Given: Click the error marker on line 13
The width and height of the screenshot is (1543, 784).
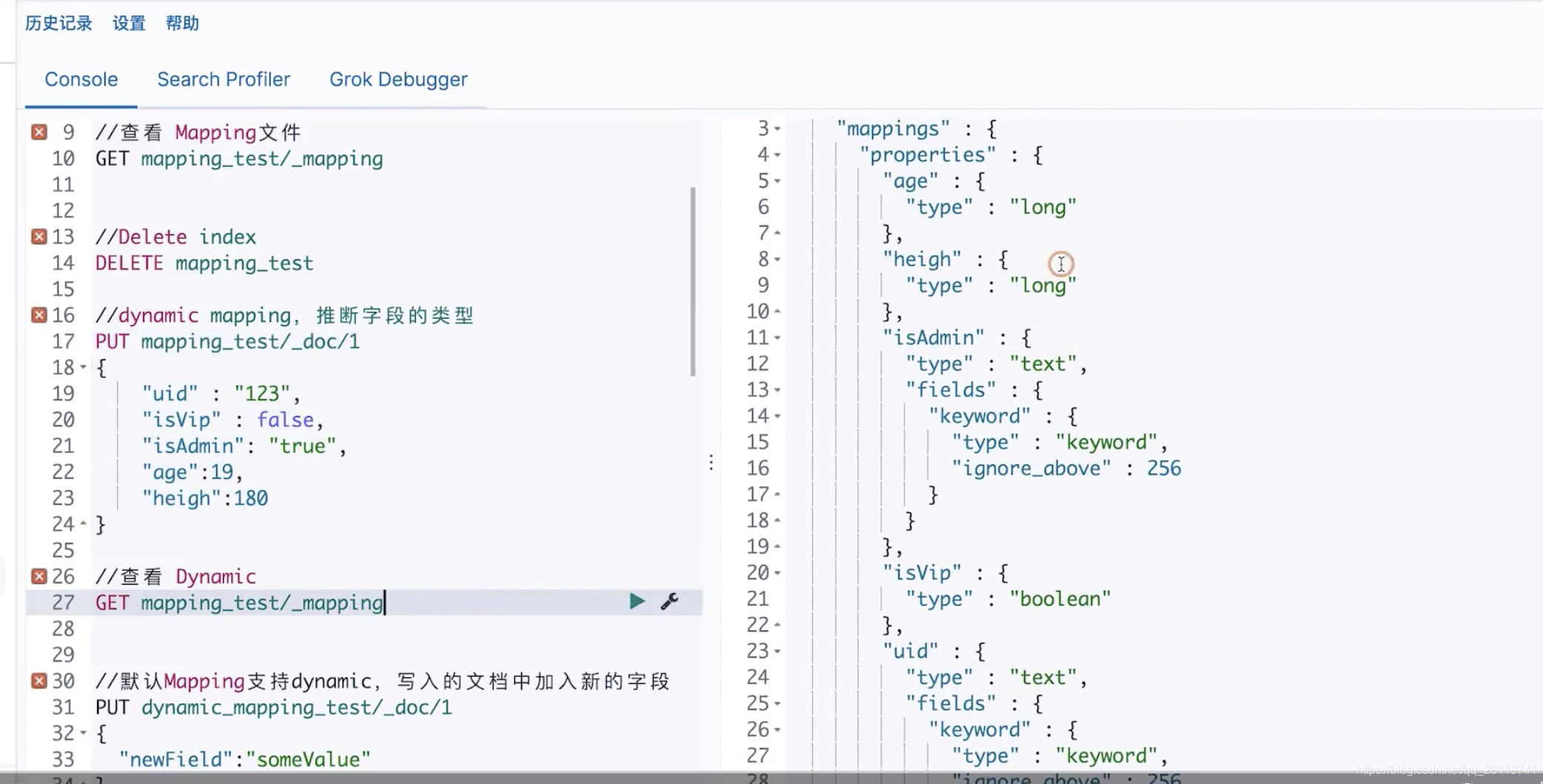Looking at the screenshot, I should pos(39,236).
